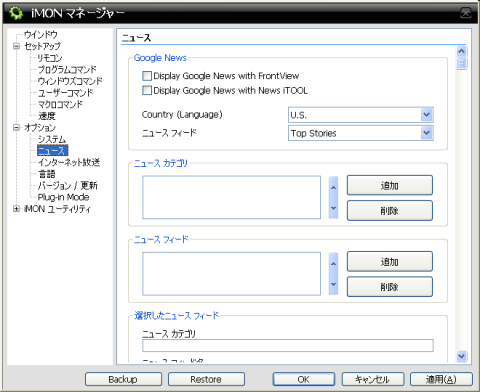Click 追加 button in ニュース フィード group
The height and width of the screenshot is (392, 480).
[x=390, y=262]
